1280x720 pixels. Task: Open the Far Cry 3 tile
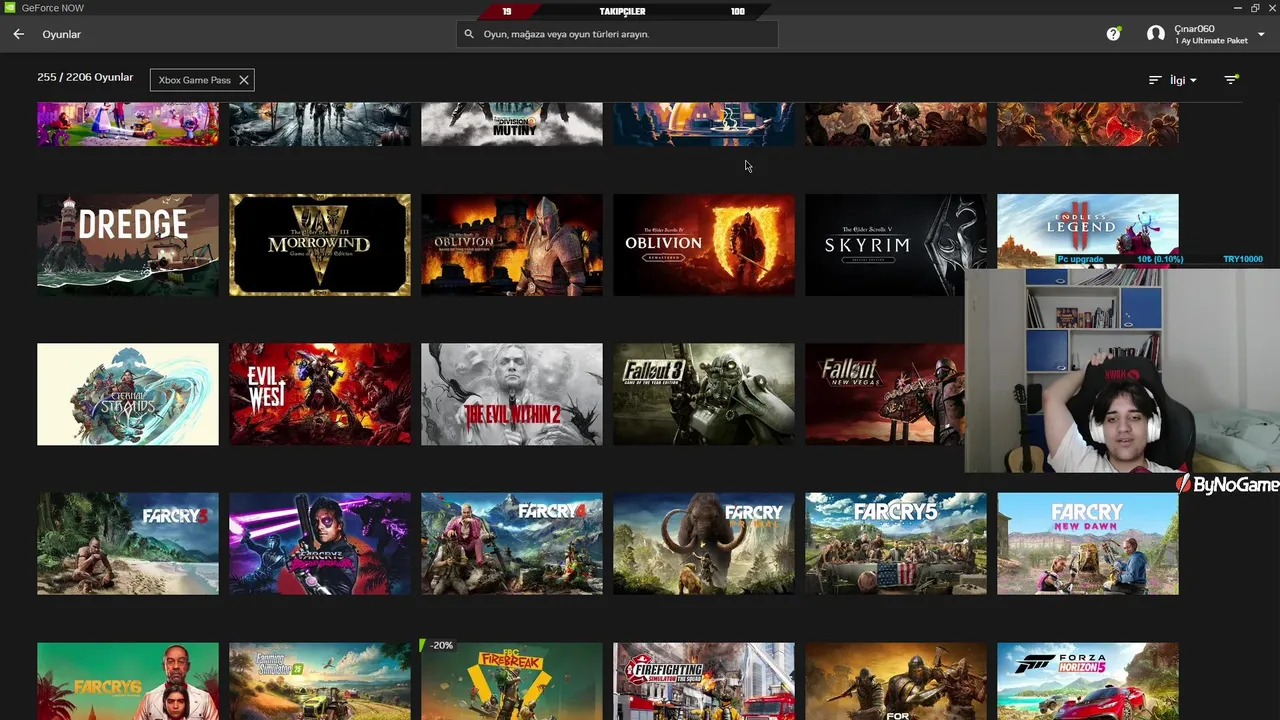tap(128, 544)
